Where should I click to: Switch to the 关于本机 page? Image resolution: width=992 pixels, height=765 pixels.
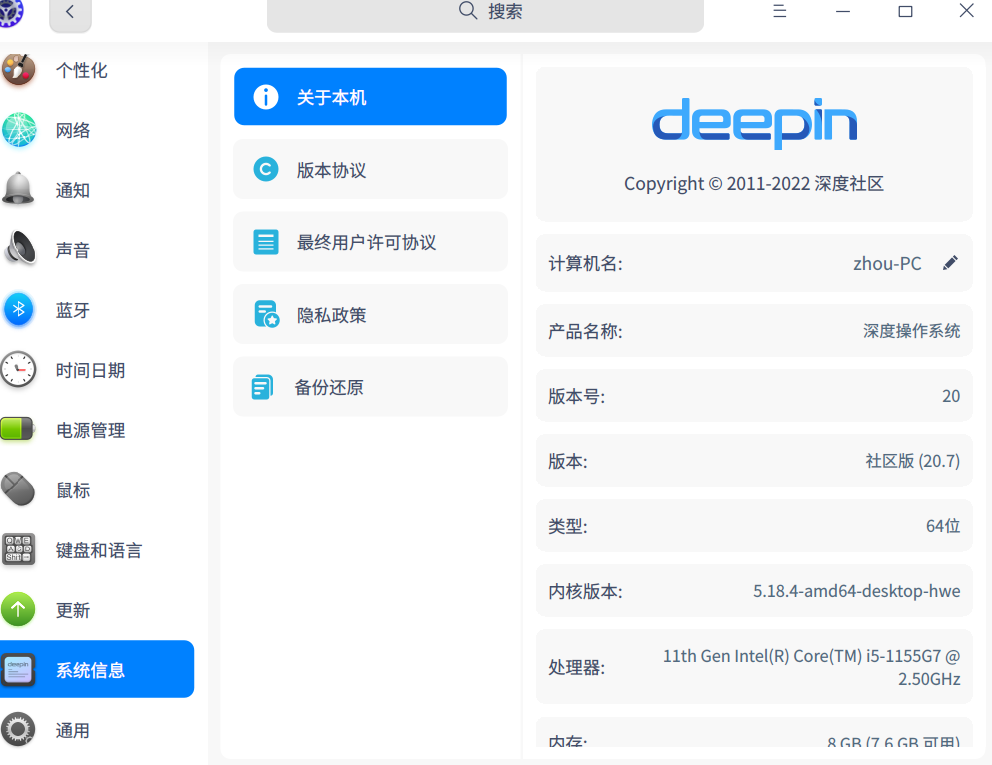[370, 96]
